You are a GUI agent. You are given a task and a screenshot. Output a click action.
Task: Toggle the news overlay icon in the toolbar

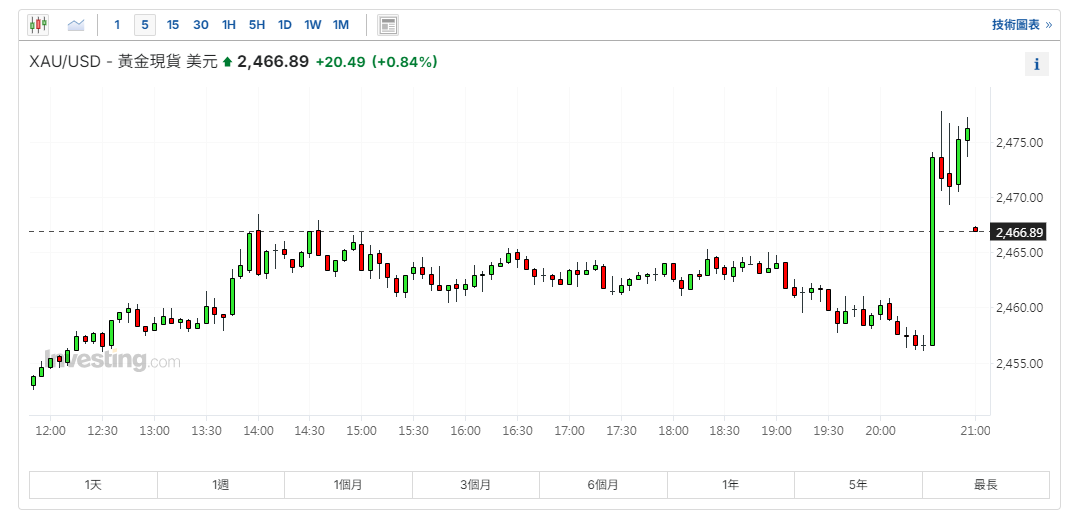pyautogui.click(x=388, y=25)
